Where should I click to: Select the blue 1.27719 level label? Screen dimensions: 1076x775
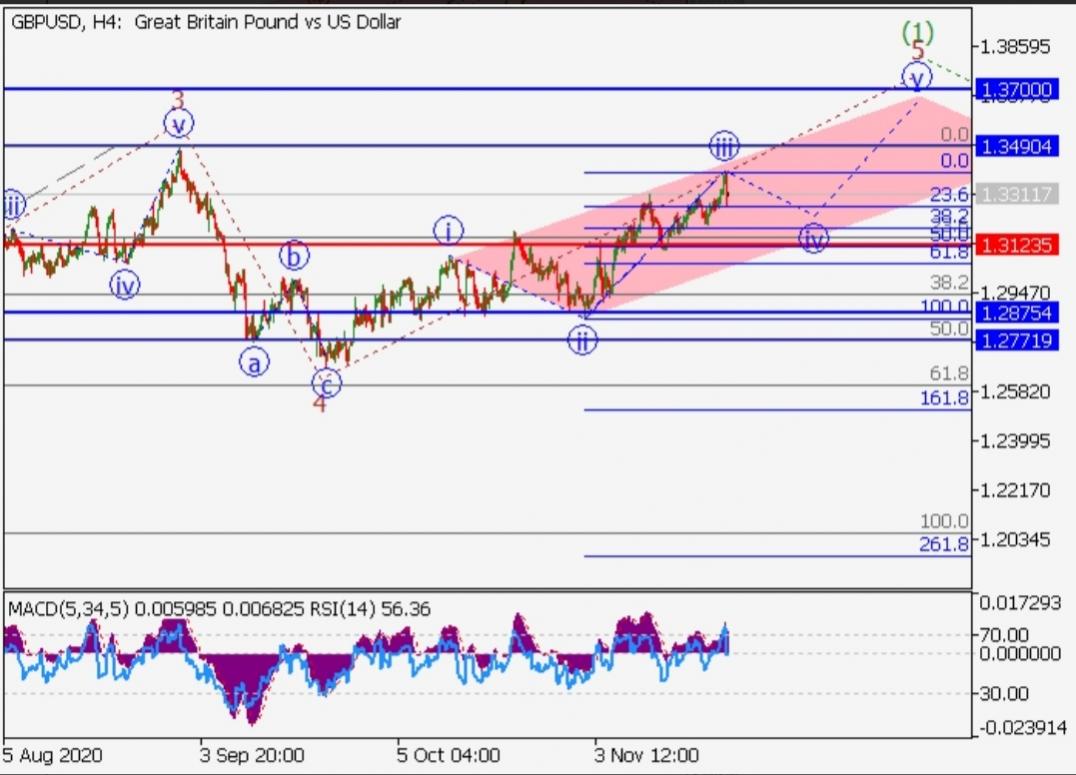click(x=1017, y=341)
